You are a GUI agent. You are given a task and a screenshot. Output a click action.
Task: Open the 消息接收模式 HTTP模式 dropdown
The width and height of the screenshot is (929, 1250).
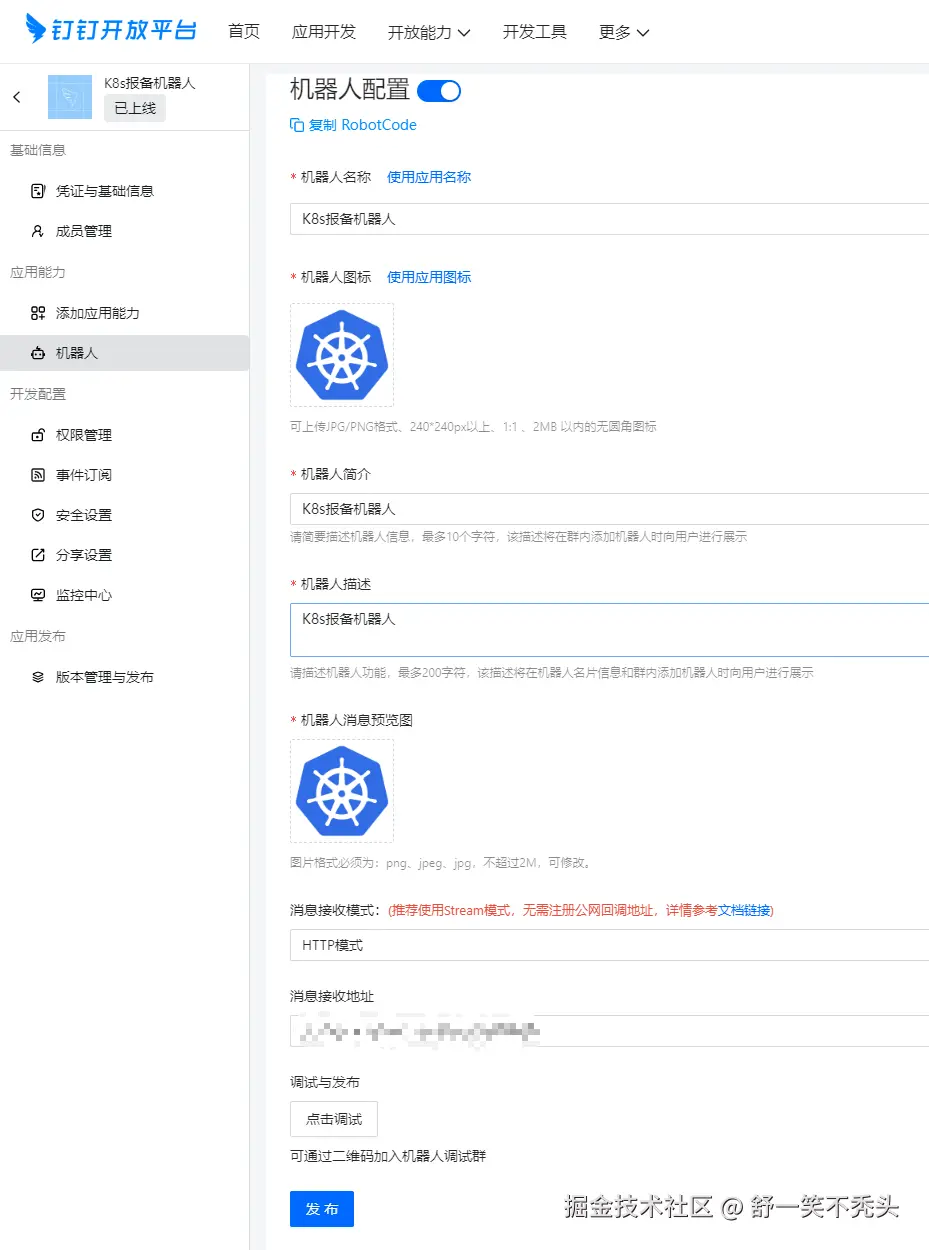coord(609,945)
